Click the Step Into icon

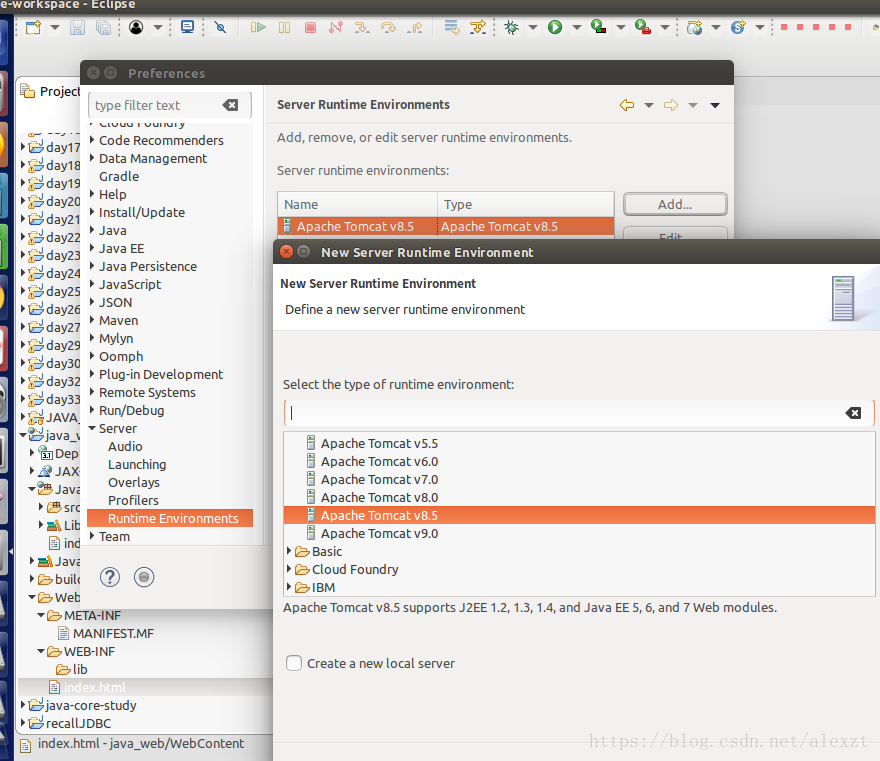click(362, 27)
